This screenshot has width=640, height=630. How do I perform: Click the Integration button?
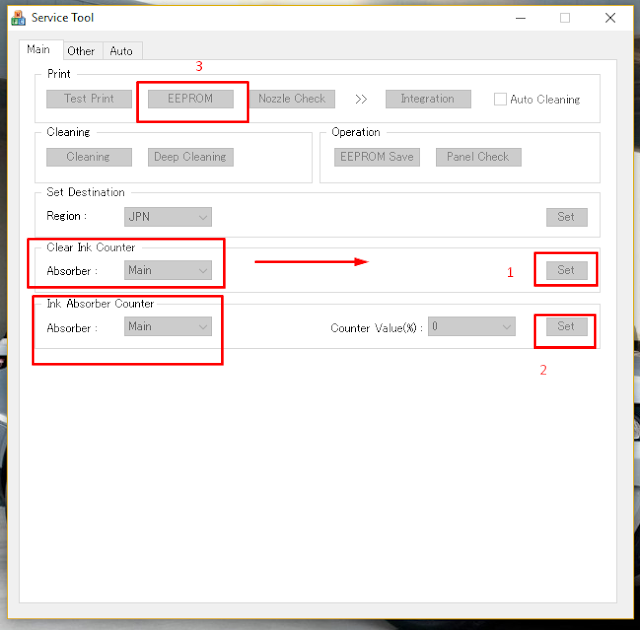(x=428, y=99)
